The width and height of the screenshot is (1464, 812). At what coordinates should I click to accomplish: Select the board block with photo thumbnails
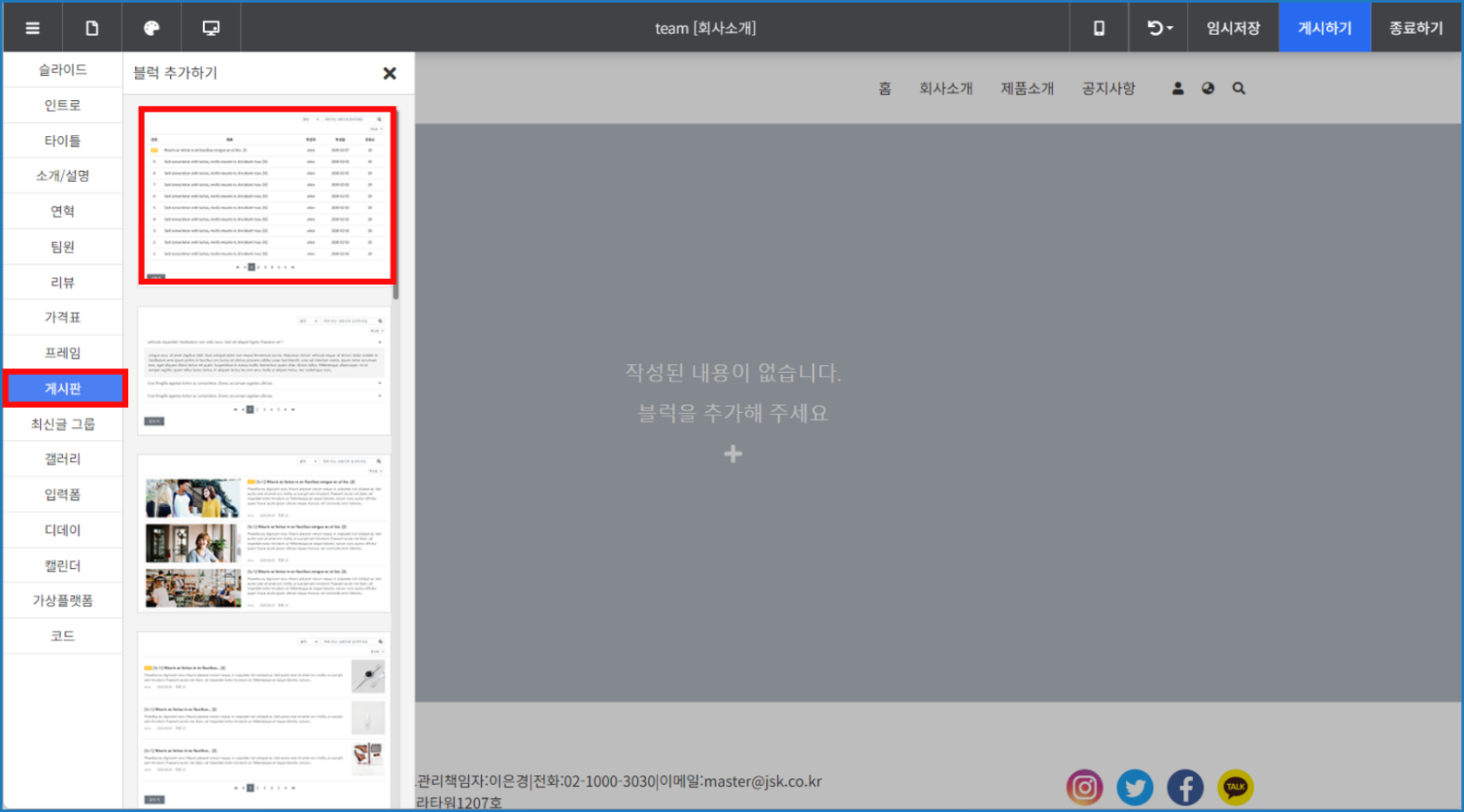(x=264, y=533)
